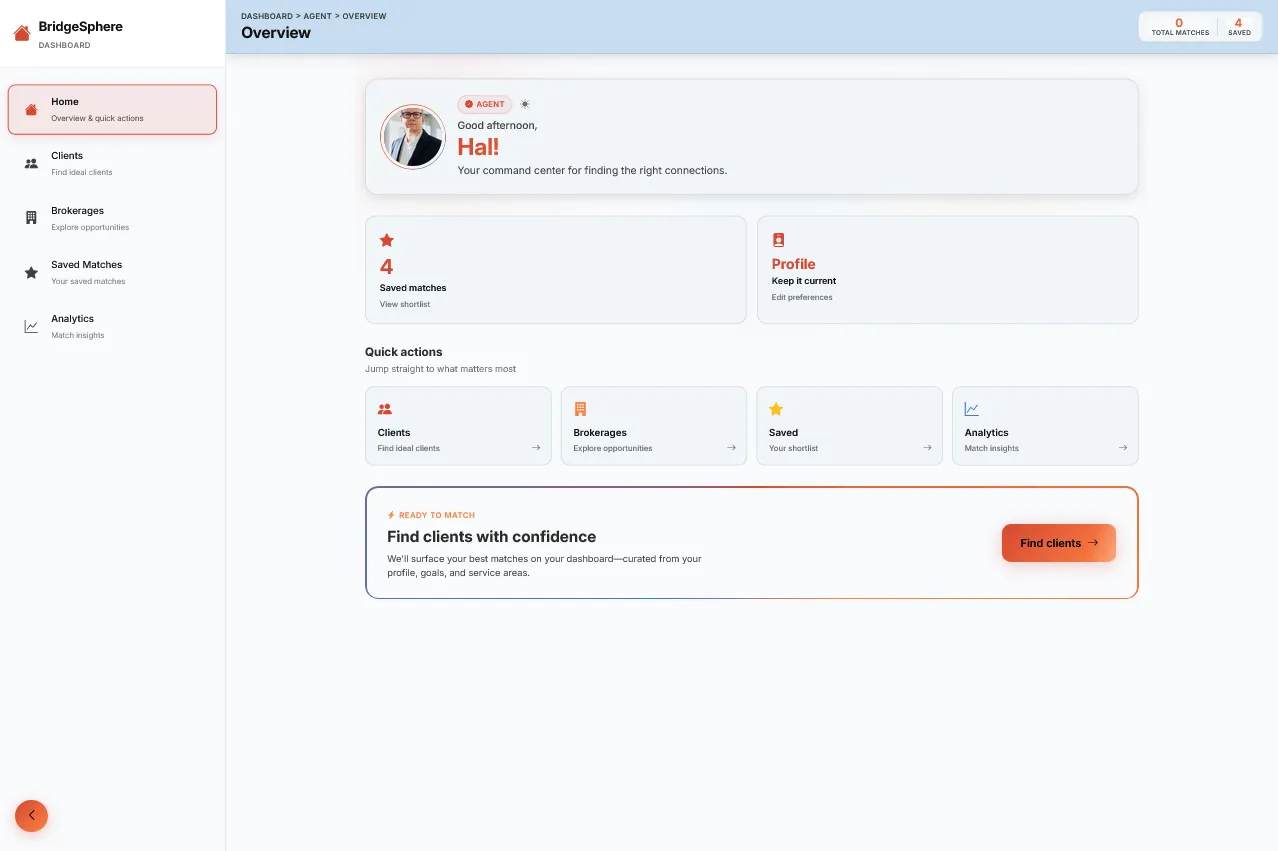Click the BridgeSphere house logo icon

tap(22, 33)
